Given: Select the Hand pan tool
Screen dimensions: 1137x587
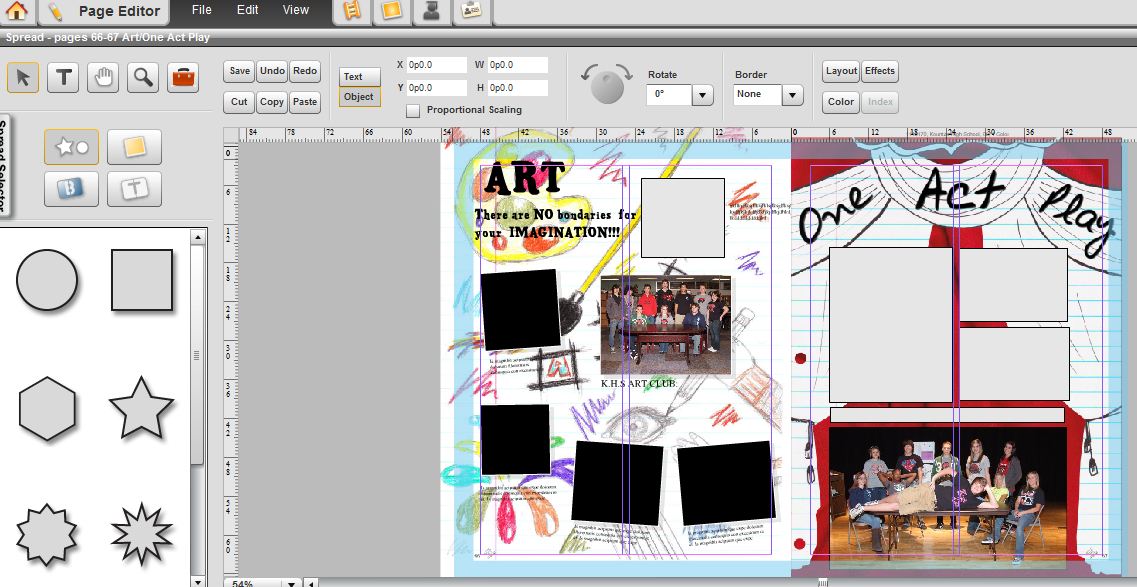Looking at the screenshot, I should [x=103, y=78].
